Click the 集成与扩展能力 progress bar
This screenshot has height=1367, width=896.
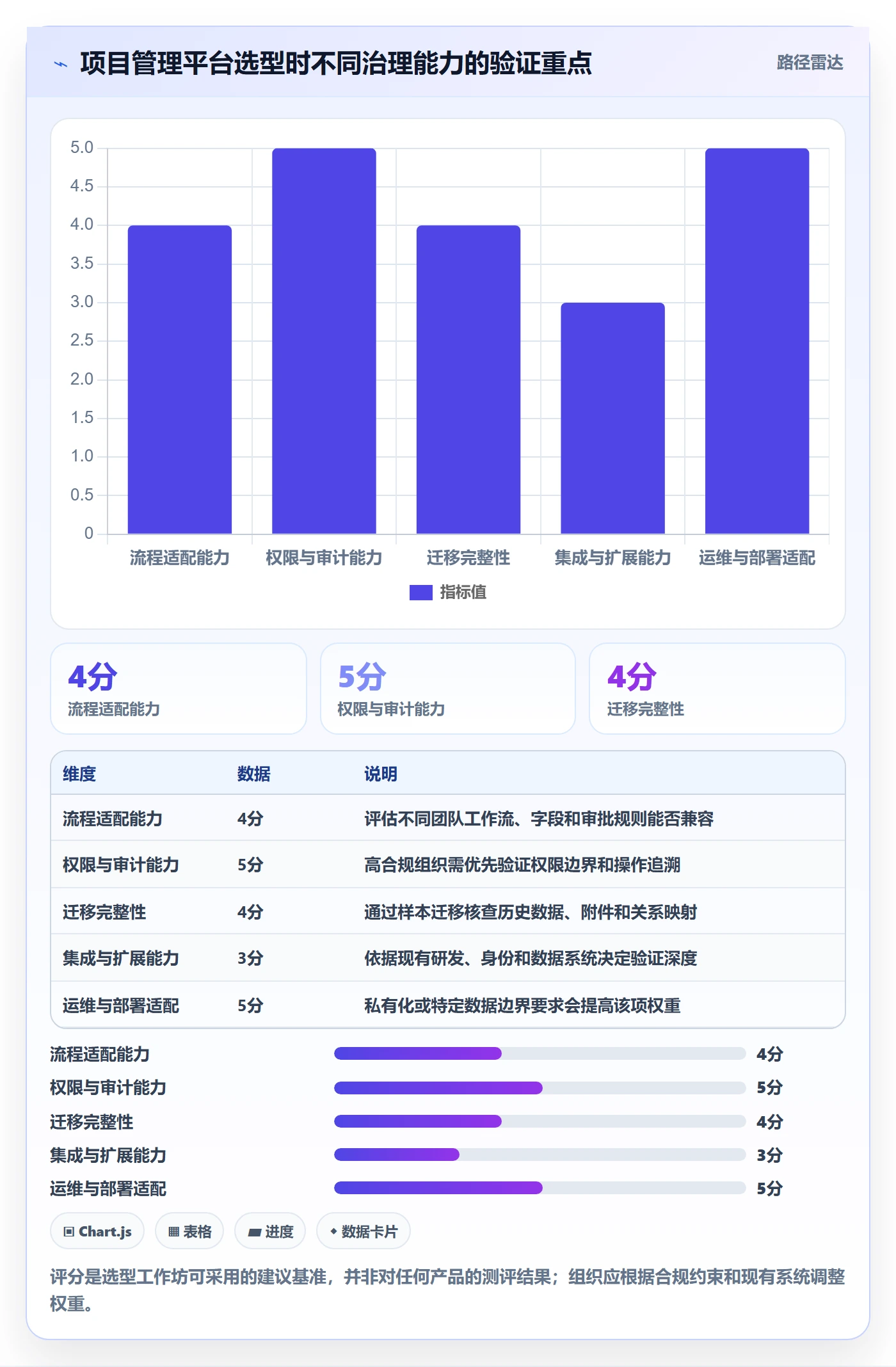pos(540,1155)
